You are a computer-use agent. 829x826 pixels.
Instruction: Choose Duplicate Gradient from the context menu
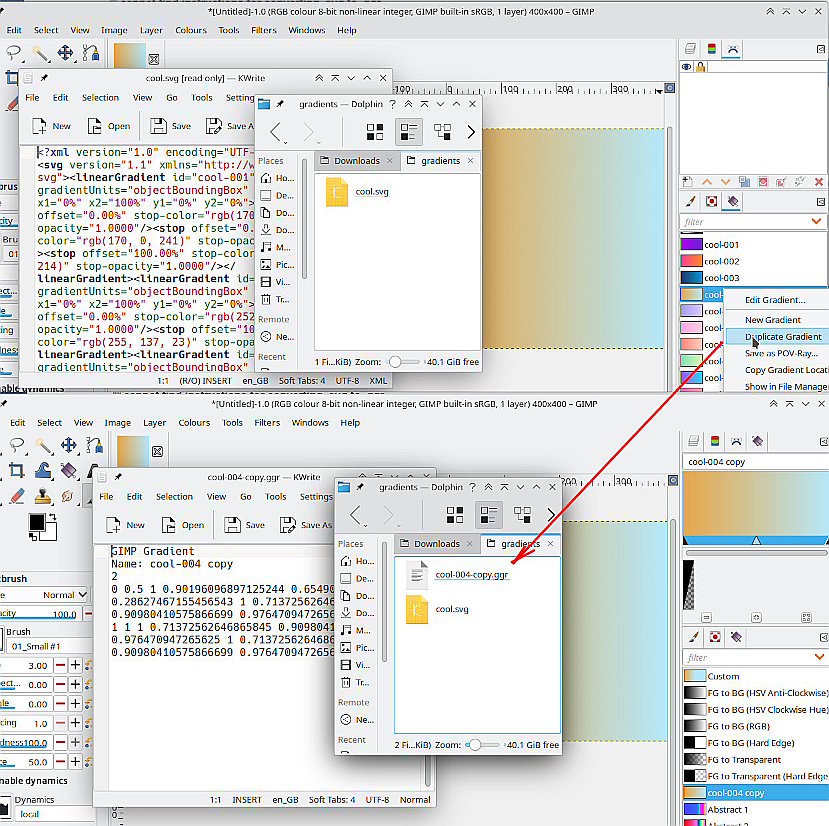pos(783,336)
